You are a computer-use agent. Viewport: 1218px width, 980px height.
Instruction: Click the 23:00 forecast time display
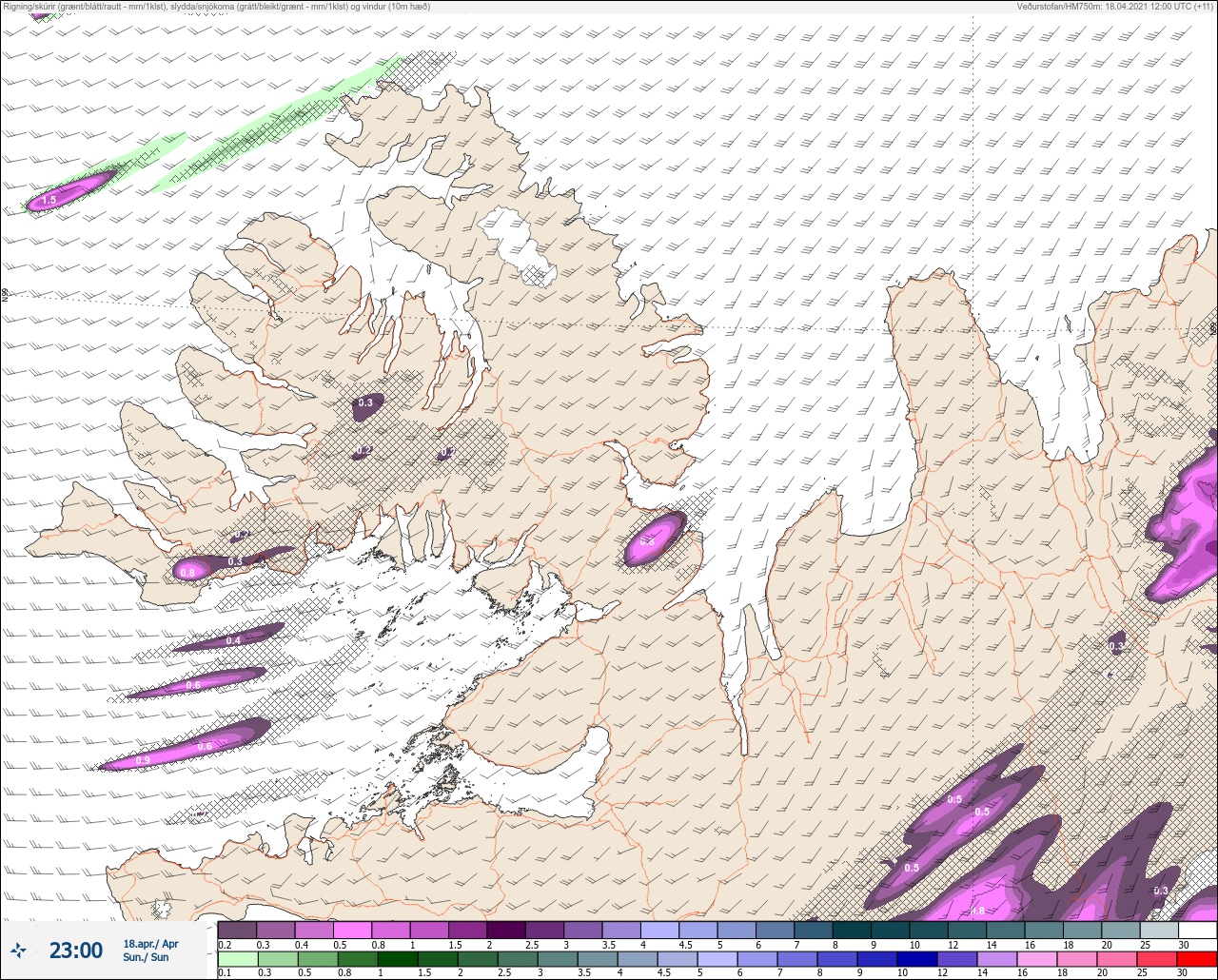click(x=75, y=951)
